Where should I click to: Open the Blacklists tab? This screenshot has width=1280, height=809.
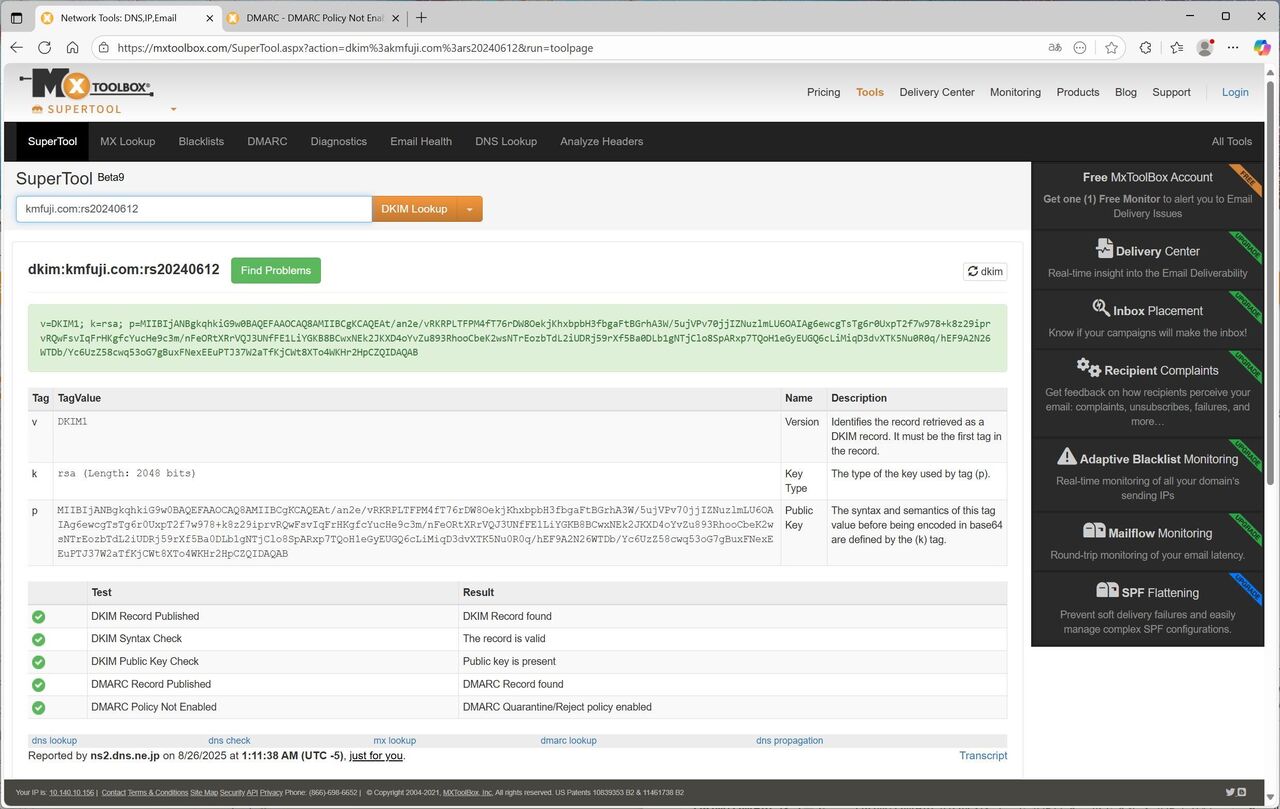(x=201, y=142)
